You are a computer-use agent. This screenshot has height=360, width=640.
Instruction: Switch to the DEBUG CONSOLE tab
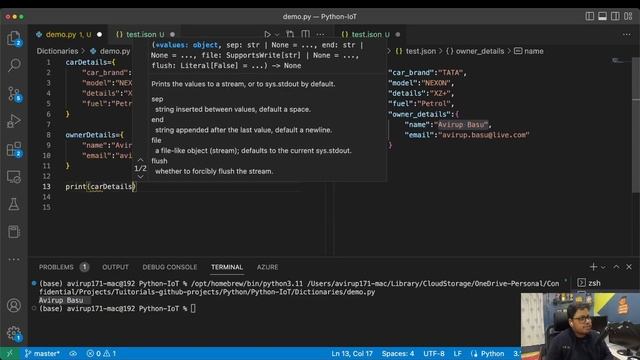169,267
